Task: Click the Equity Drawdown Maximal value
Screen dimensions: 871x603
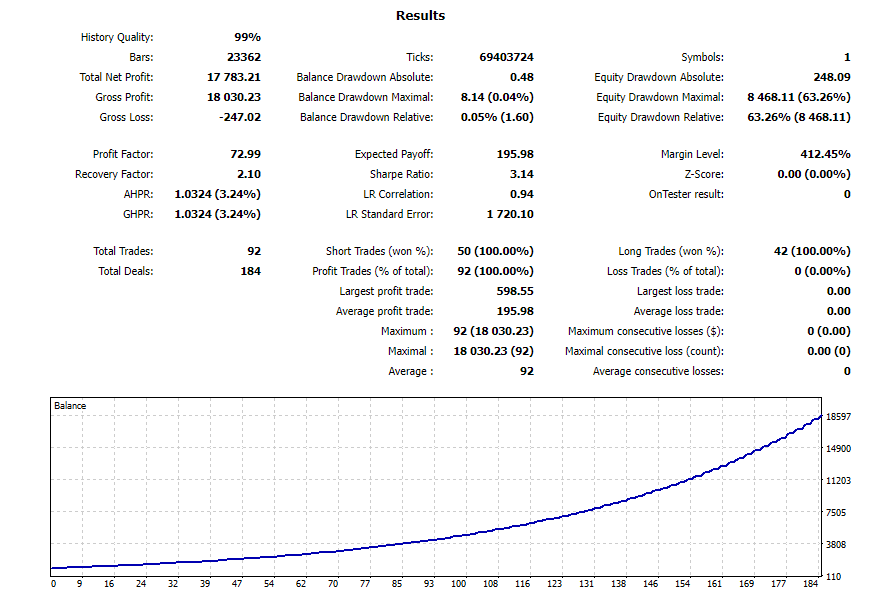Action: [795, 97]
